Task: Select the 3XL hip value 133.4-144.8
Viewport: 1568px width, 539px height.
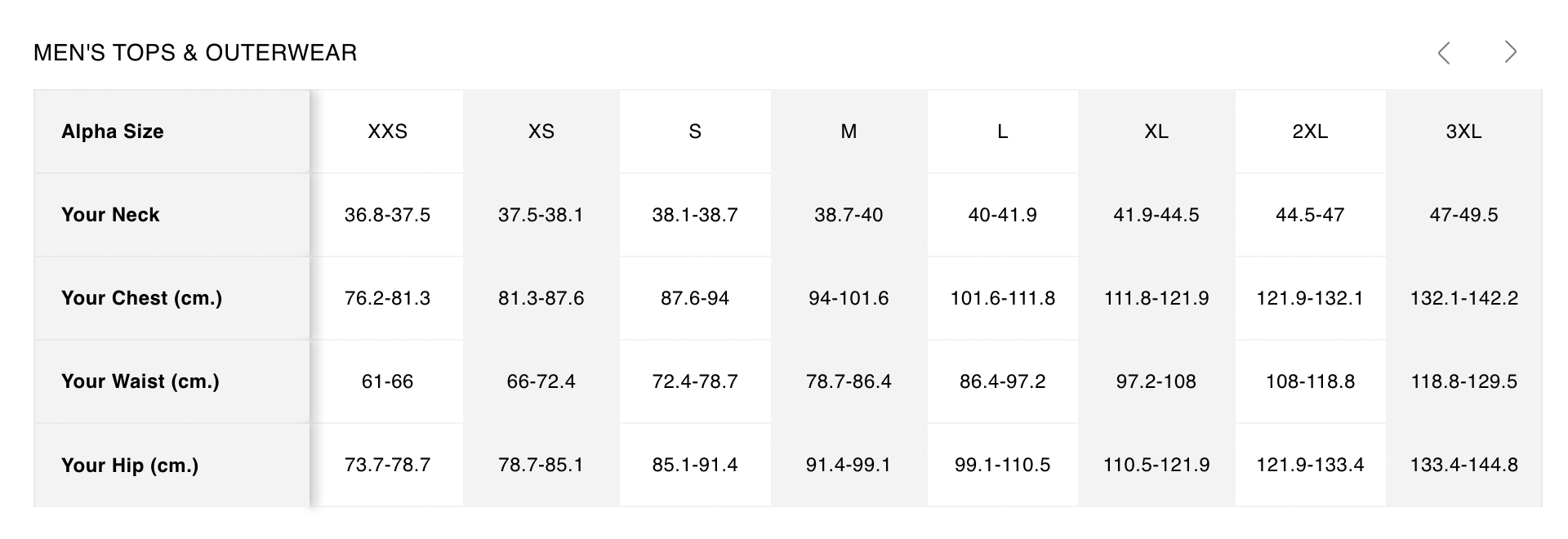Action: coord(1463,465)
